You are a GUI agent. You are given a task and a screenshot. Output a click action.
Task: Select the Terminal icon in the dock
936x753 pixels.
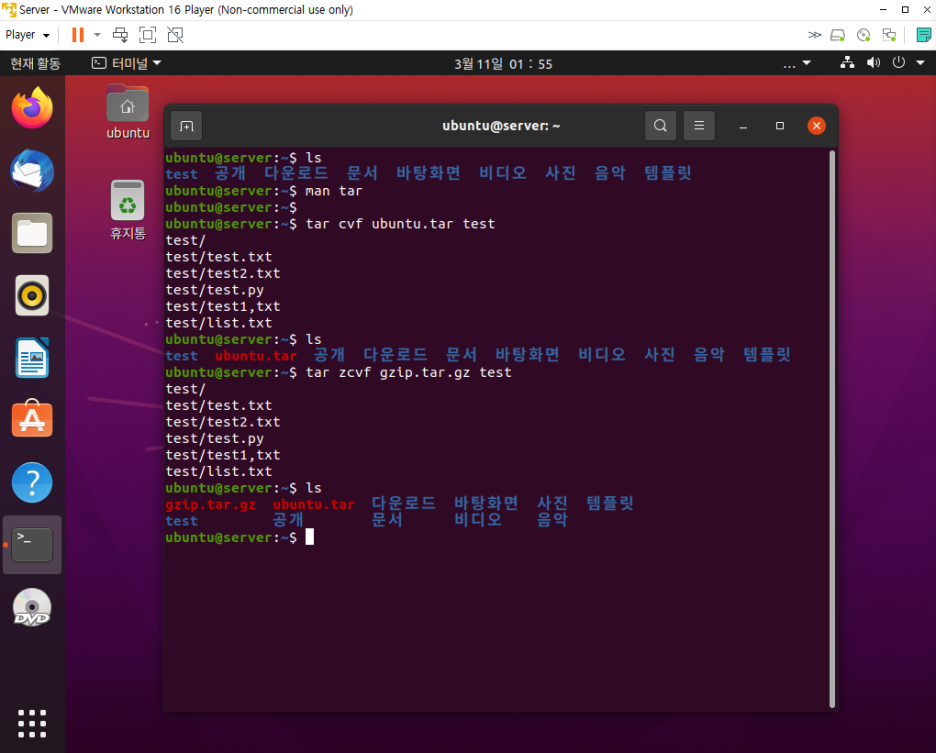click(32, 545)
